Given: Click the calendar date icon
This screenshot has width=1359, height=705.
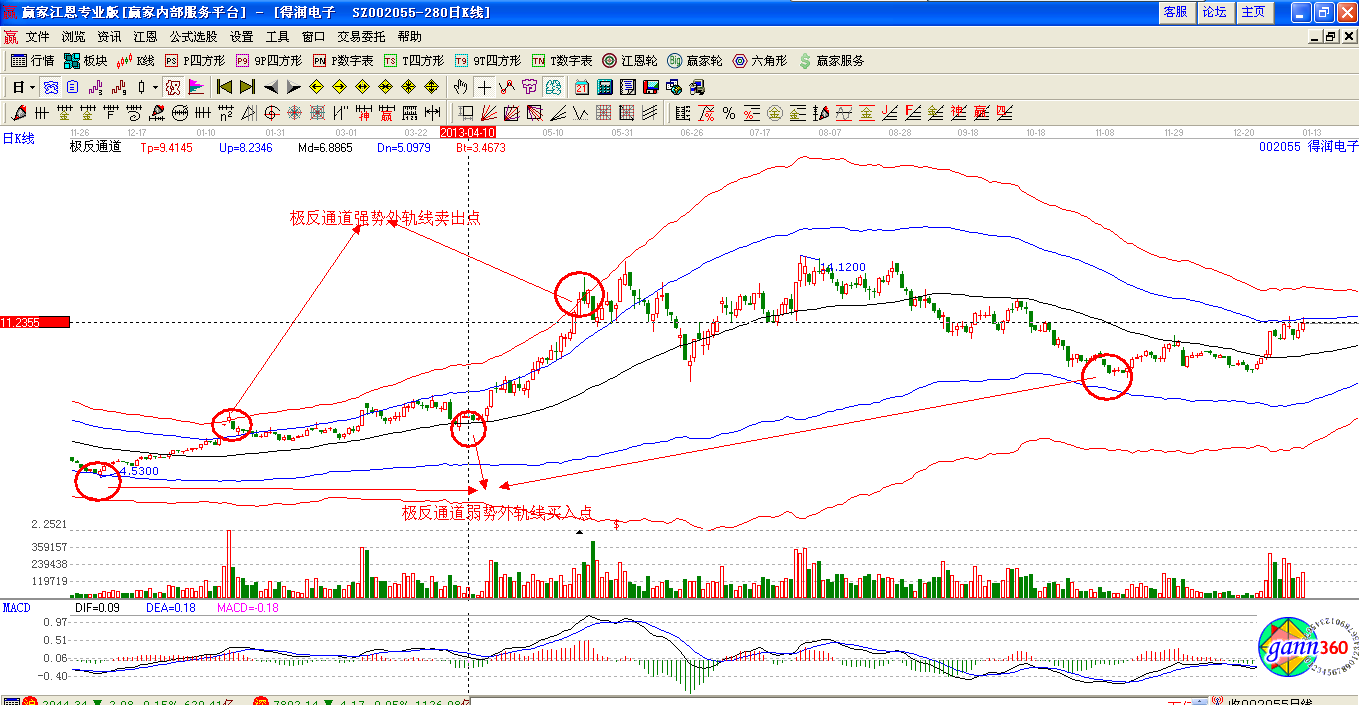Looking at the screenshot, I should [580, 87].
